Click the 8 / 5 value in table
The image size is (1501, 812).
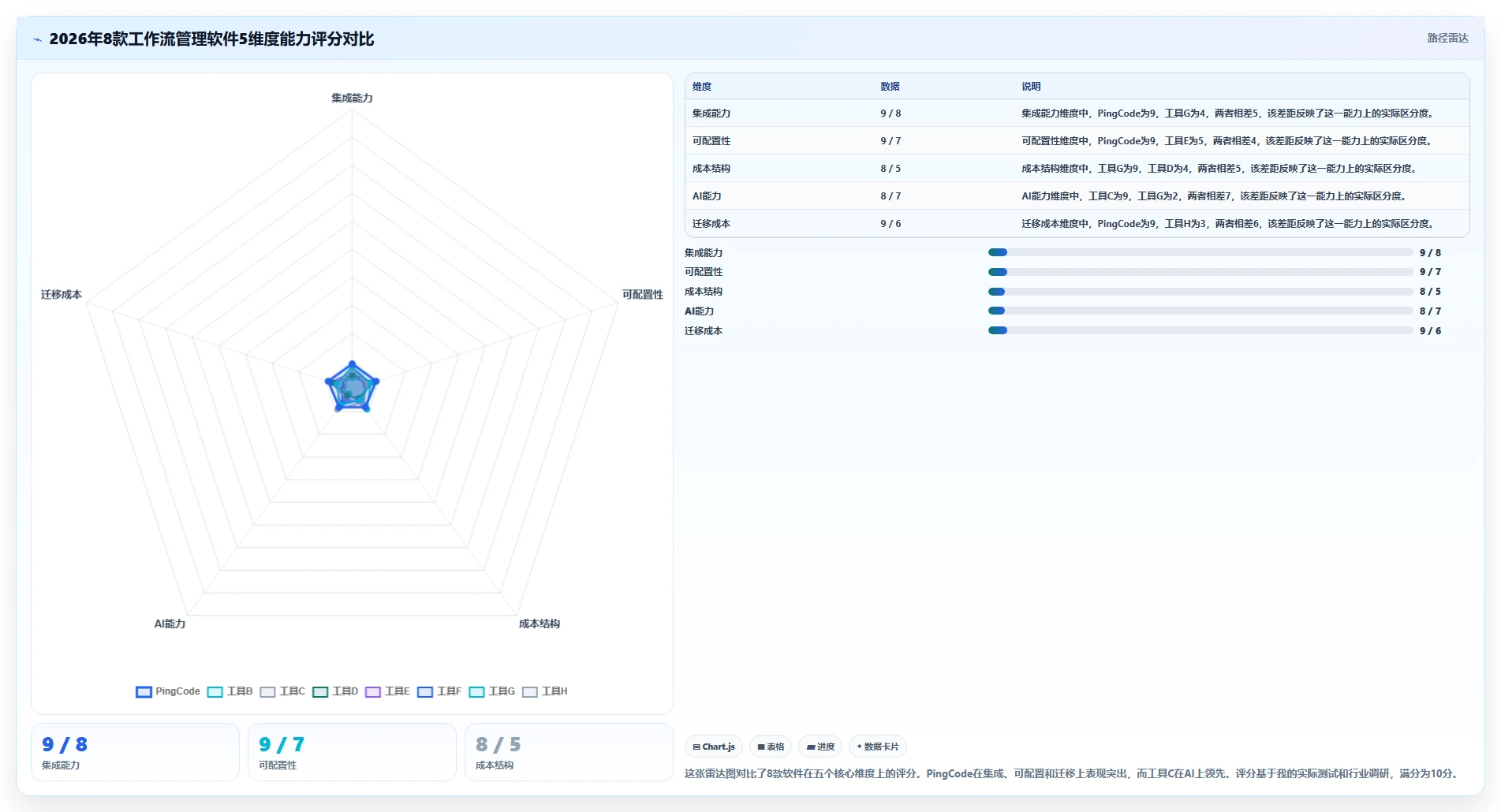pyautogui.click(x=891, y=169)
